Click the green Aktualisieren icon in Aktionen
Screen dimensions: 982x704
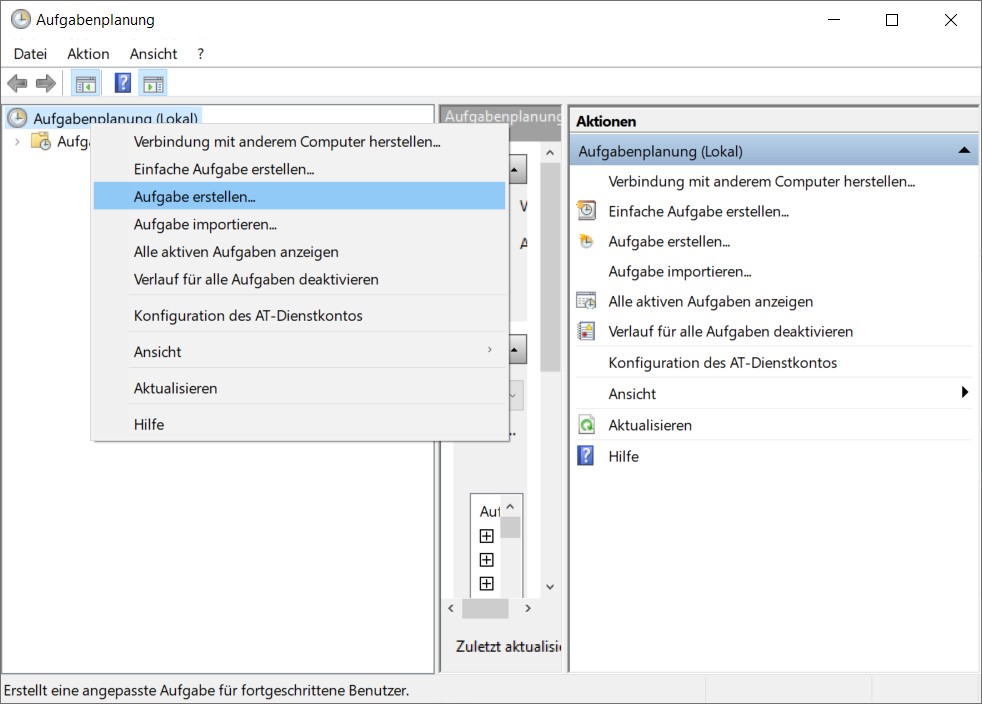[587, 425]
